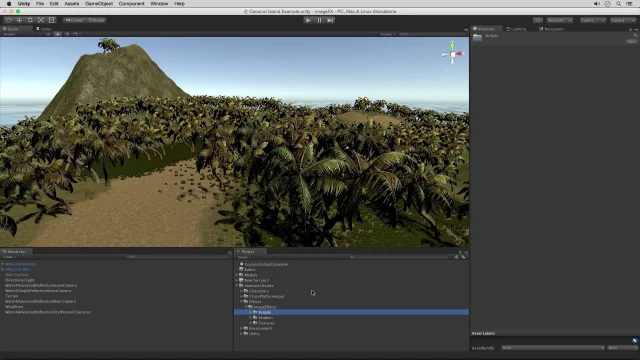Toggle 2D view mode in Scene
Screen dimensions: 640x360
click(48, 34)
